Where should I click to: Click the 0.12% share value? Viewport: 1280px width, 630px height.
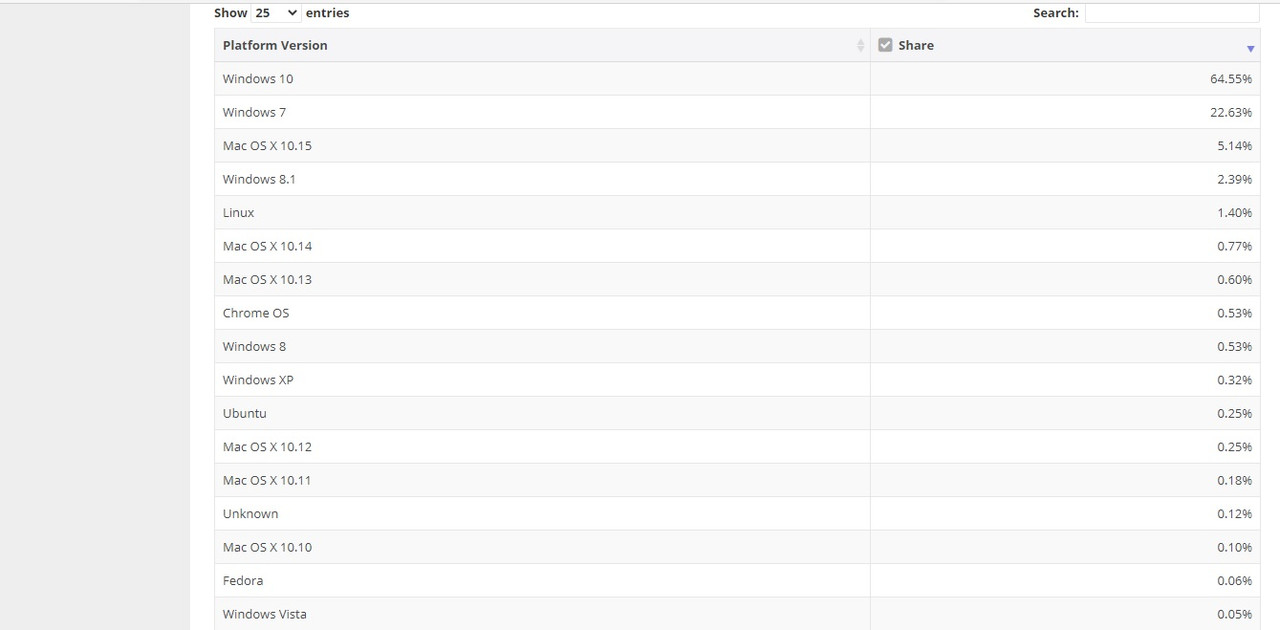(1234, 514)
